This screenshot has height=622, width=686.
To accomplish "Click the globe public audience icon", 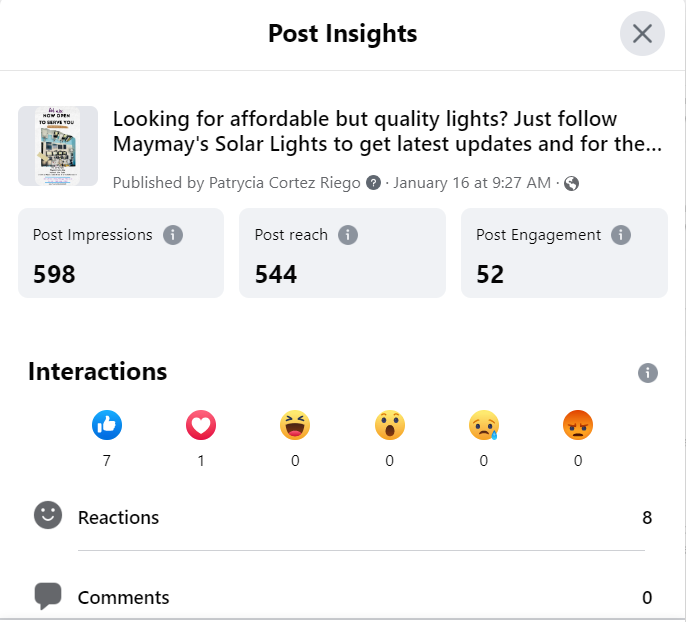I will [x=572, y=183].
